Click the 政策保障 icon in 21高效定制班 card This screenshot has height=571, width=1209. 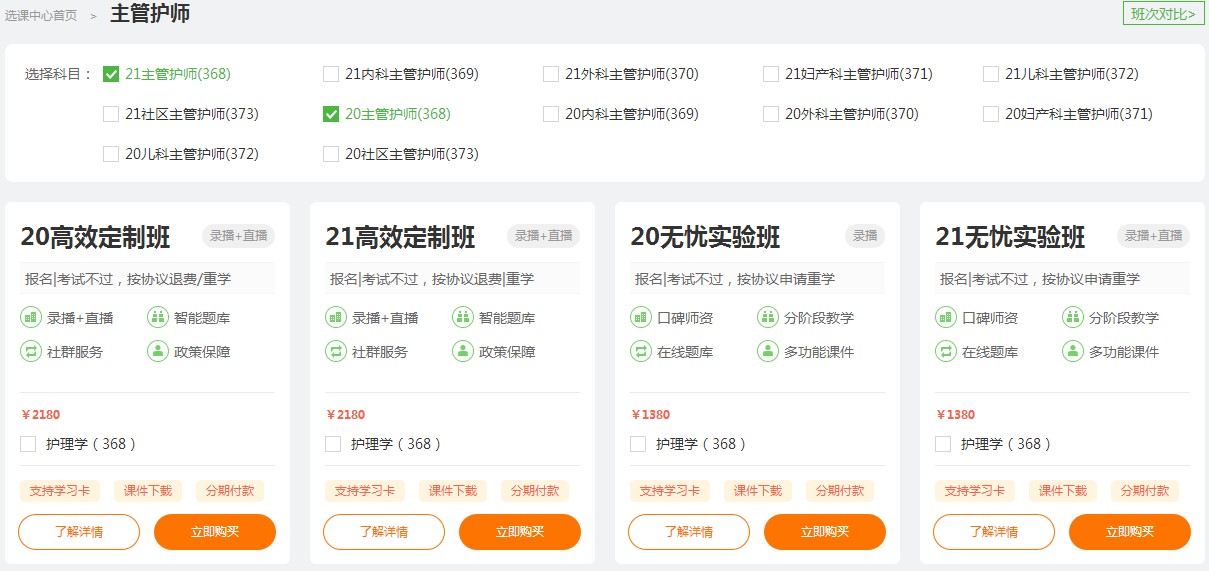[463, 352]
